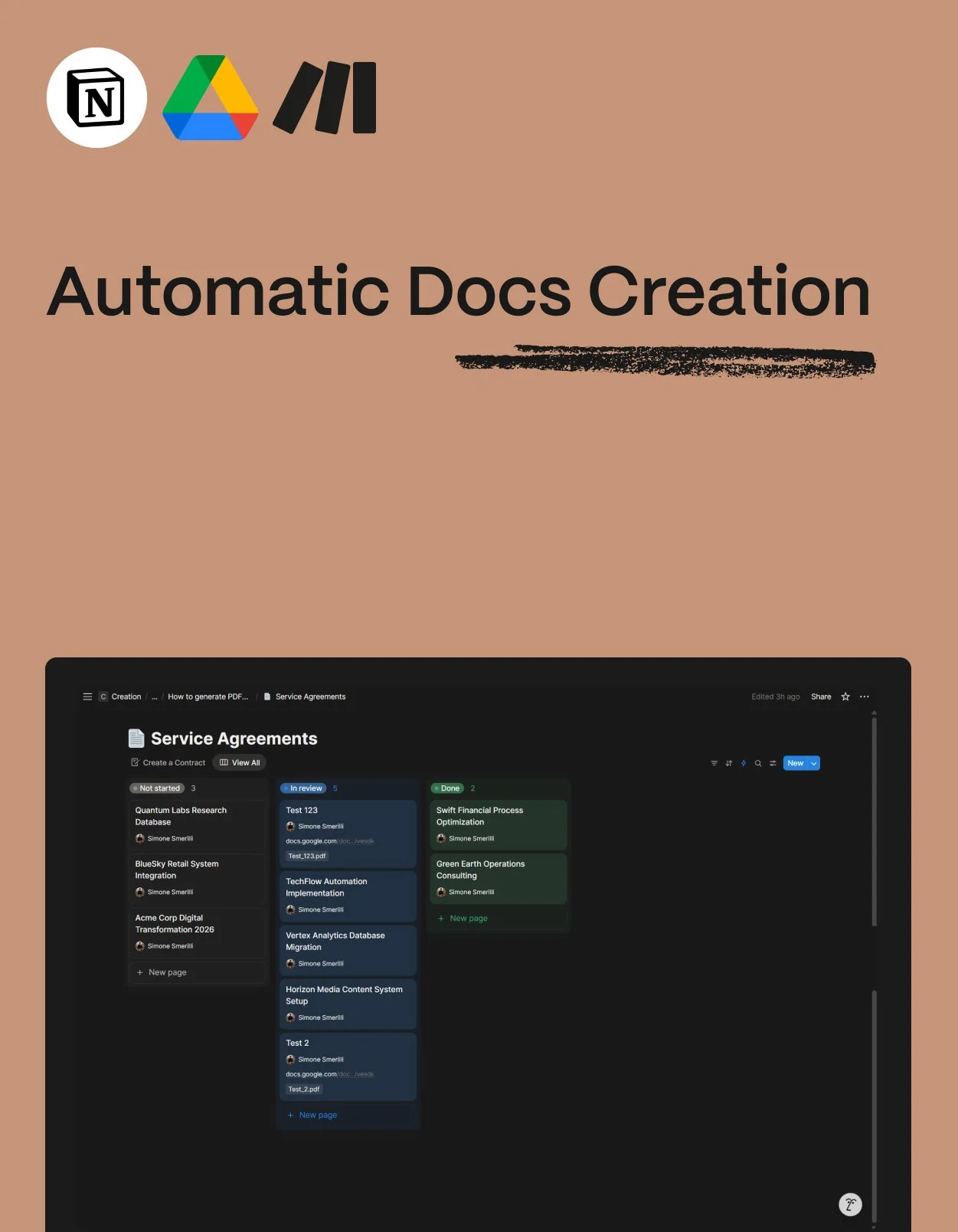Open the Horizon Media Content System Setup card

tap(348, 1004)
